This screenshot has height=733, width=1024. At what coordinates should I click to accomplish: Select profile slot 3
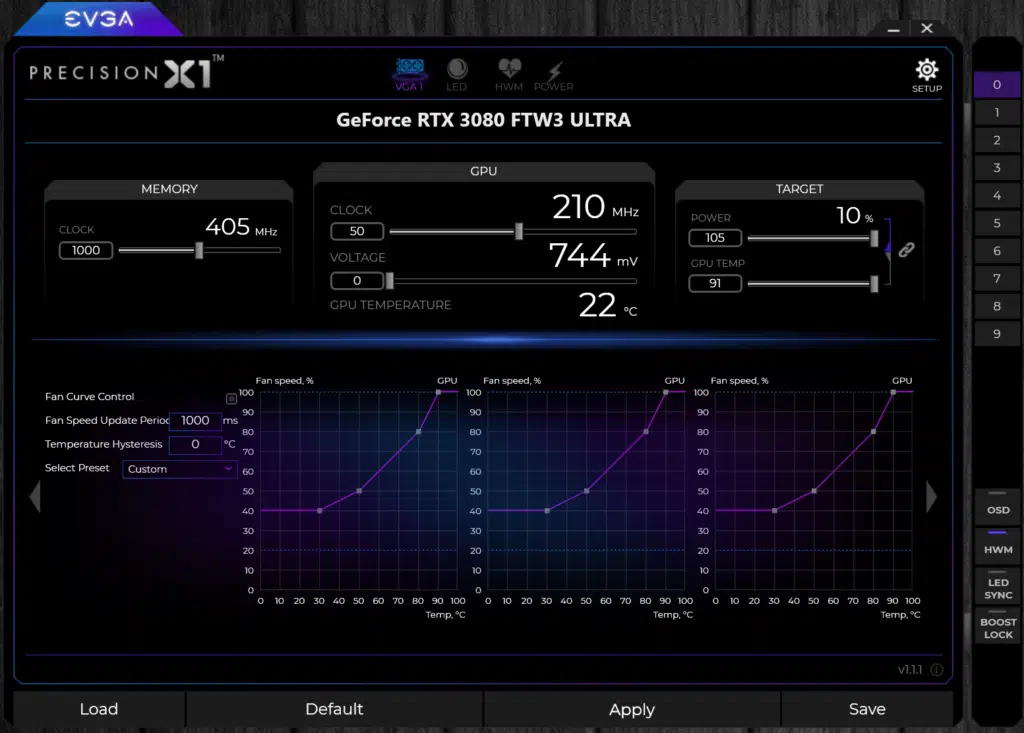tap(997, 168)
